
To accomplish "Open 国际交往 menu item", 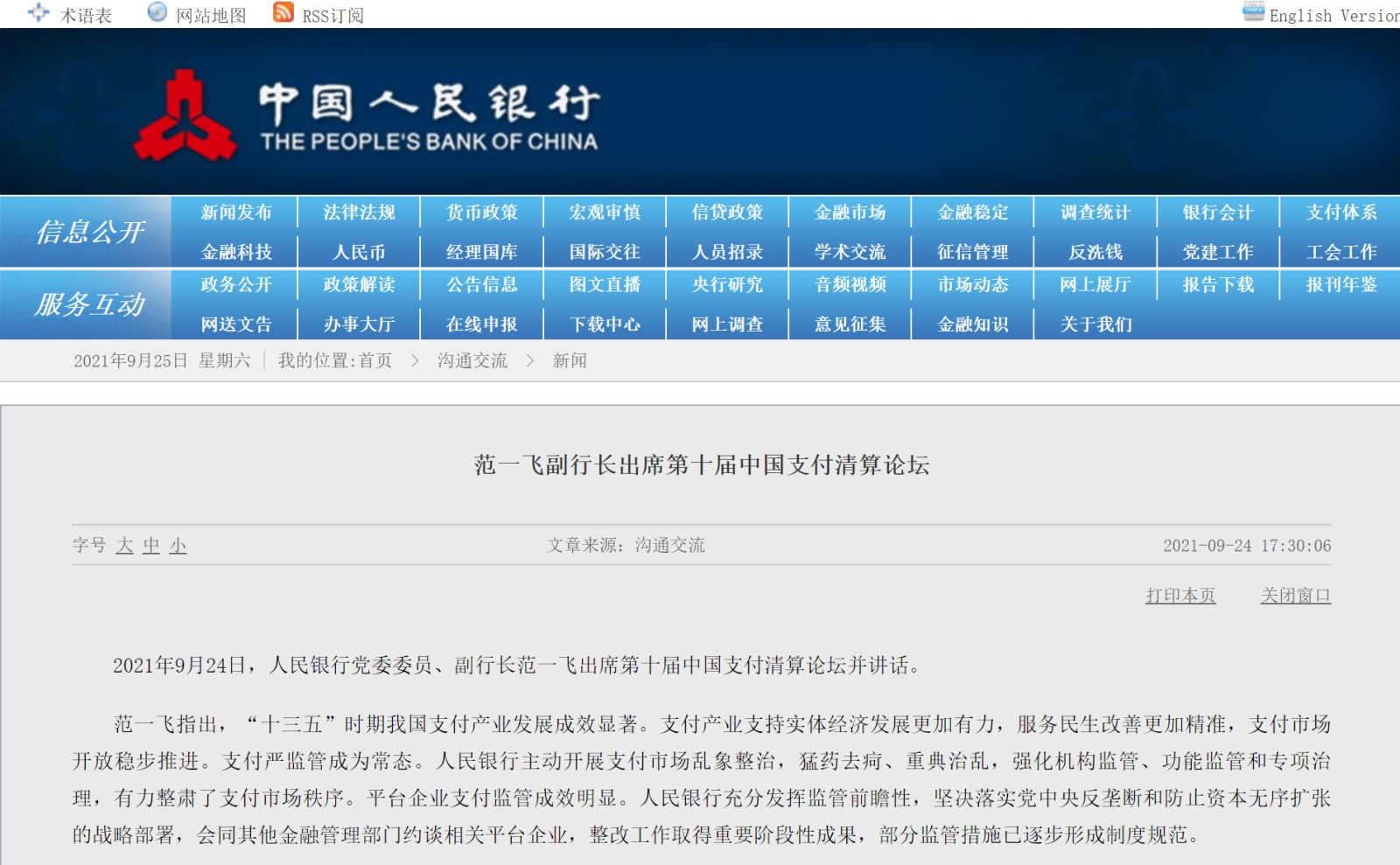I will [605, 252].
